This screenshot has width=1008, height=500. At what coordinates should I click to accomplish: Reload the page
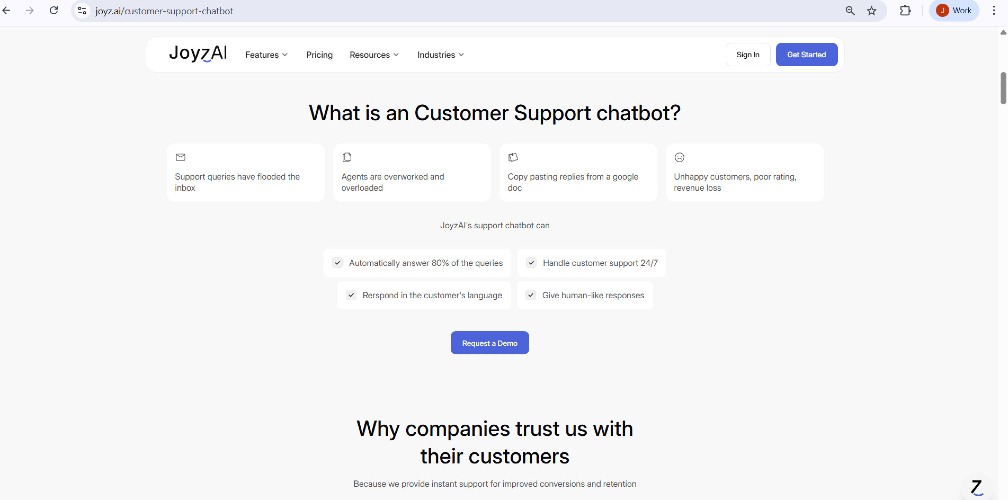[54, 11]
